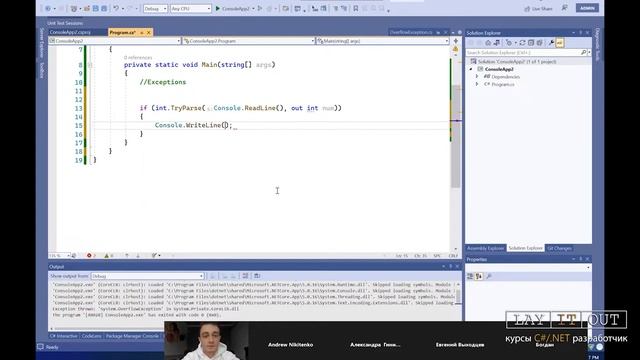The width and height of the screenshot is (640, 360).
Task: Switch to the Git Changes tab
Action: [559, 248]
